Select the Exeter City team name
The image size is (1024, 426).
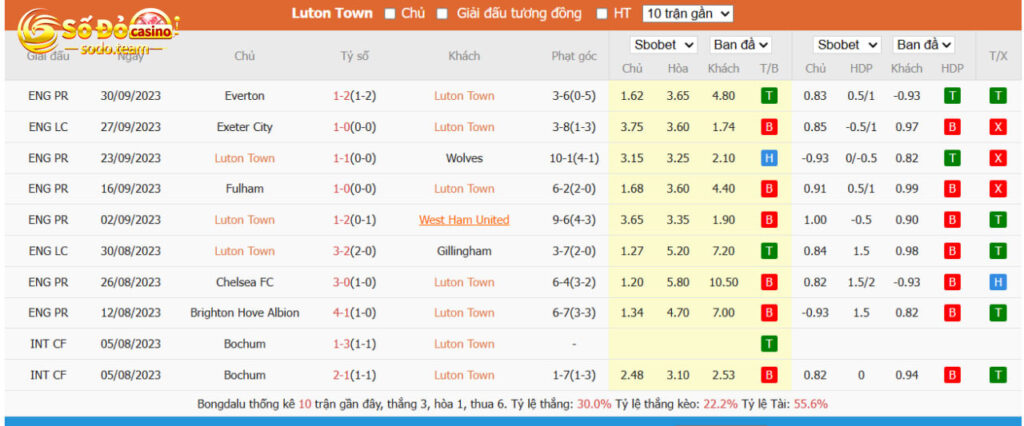244,127
